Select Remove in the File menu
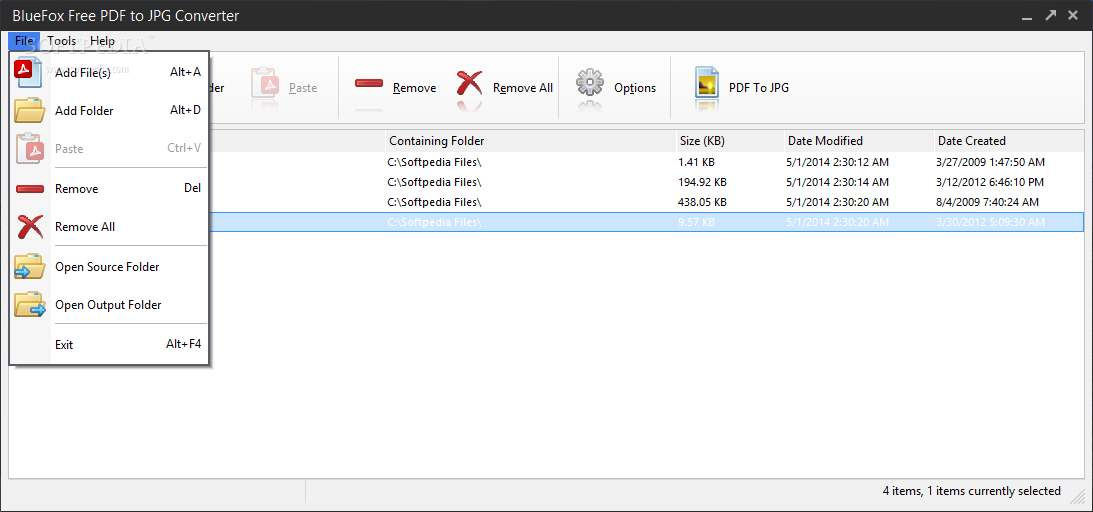The height and width of the screenshot is (512, 1093). coord(109,189)
